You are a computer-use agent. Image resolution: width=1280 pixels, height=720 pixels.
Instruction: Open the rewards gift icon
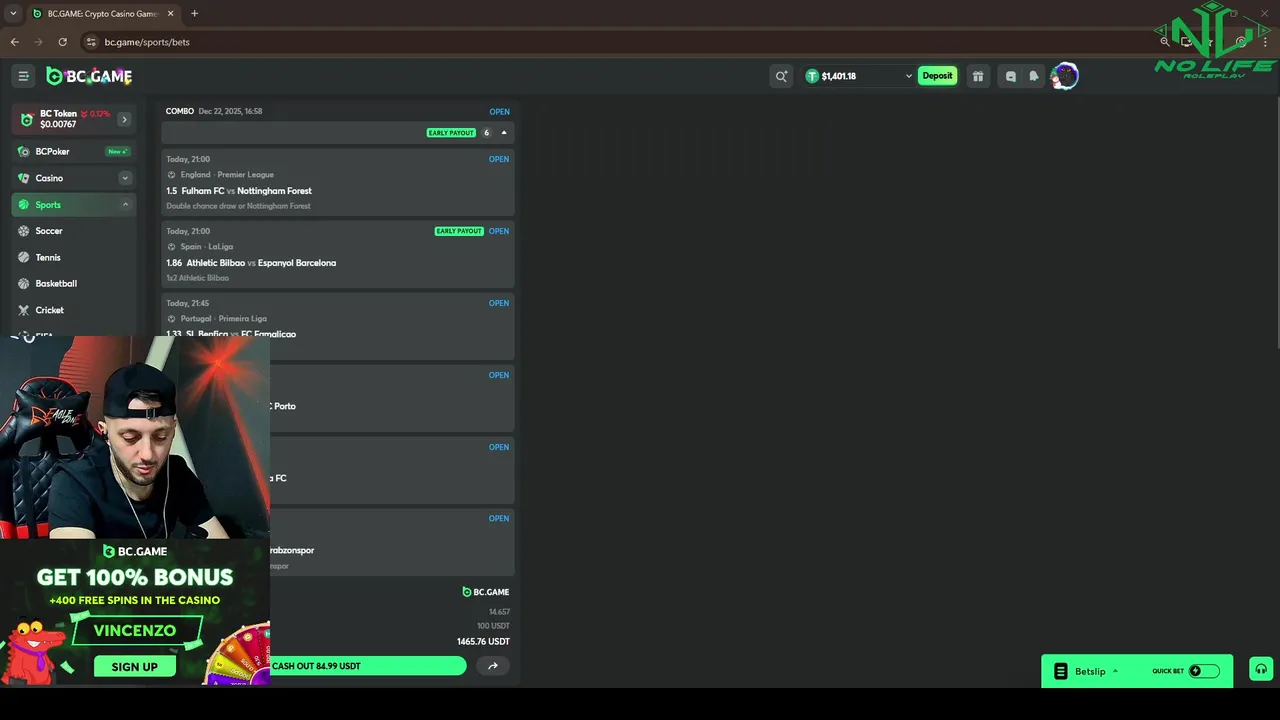978,76
